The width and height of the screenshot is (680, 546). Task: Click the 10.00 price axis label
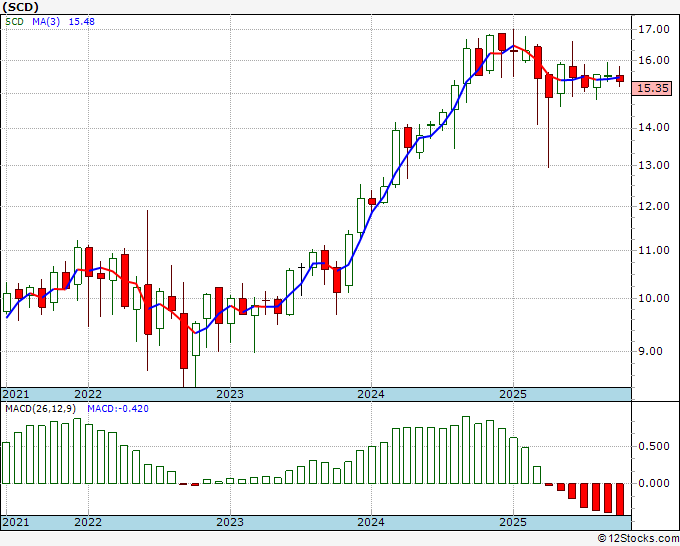(654, 298)
